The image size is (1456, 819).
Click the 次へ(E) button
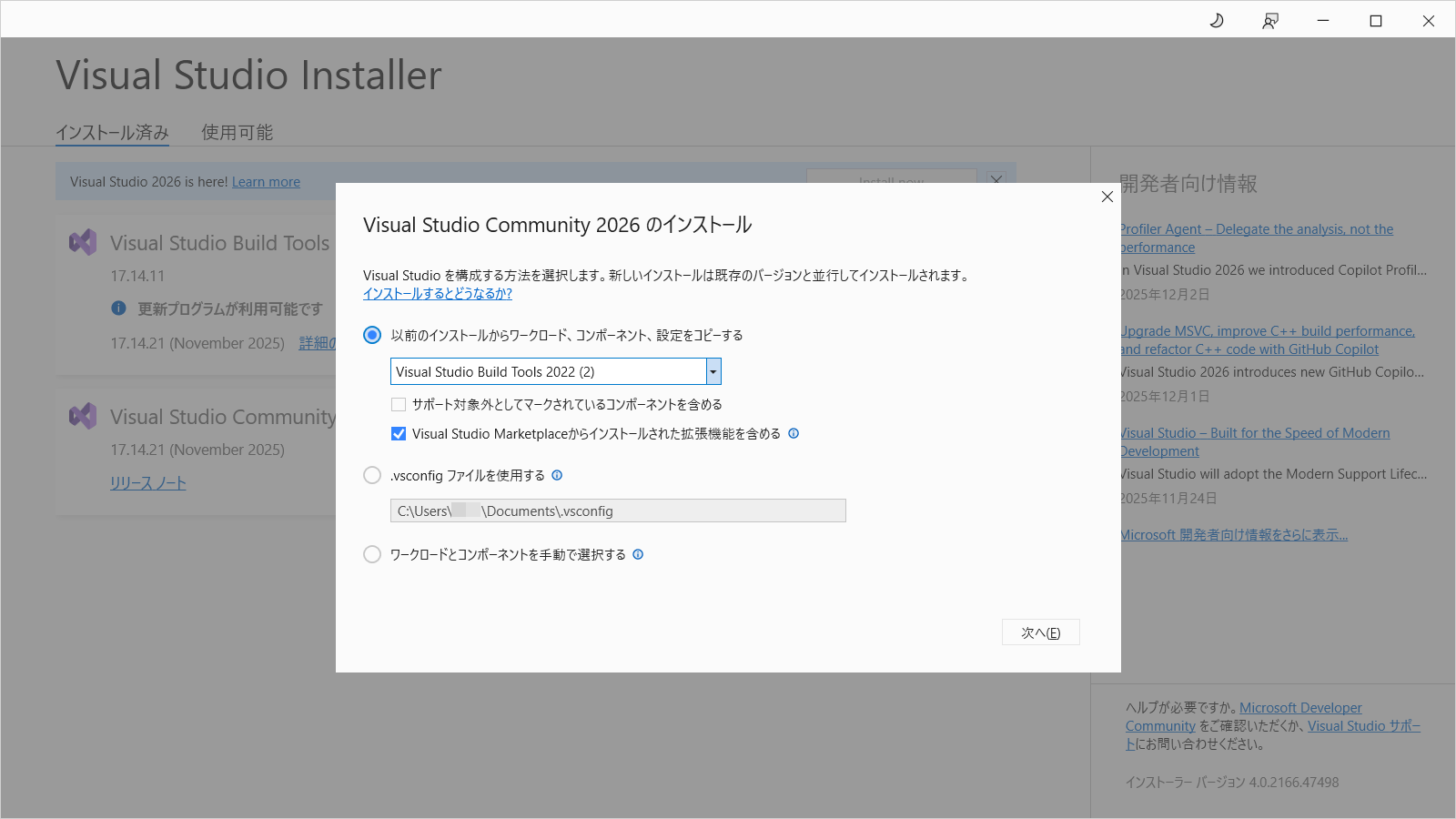pyautogui.click(x=1040, y=632)
